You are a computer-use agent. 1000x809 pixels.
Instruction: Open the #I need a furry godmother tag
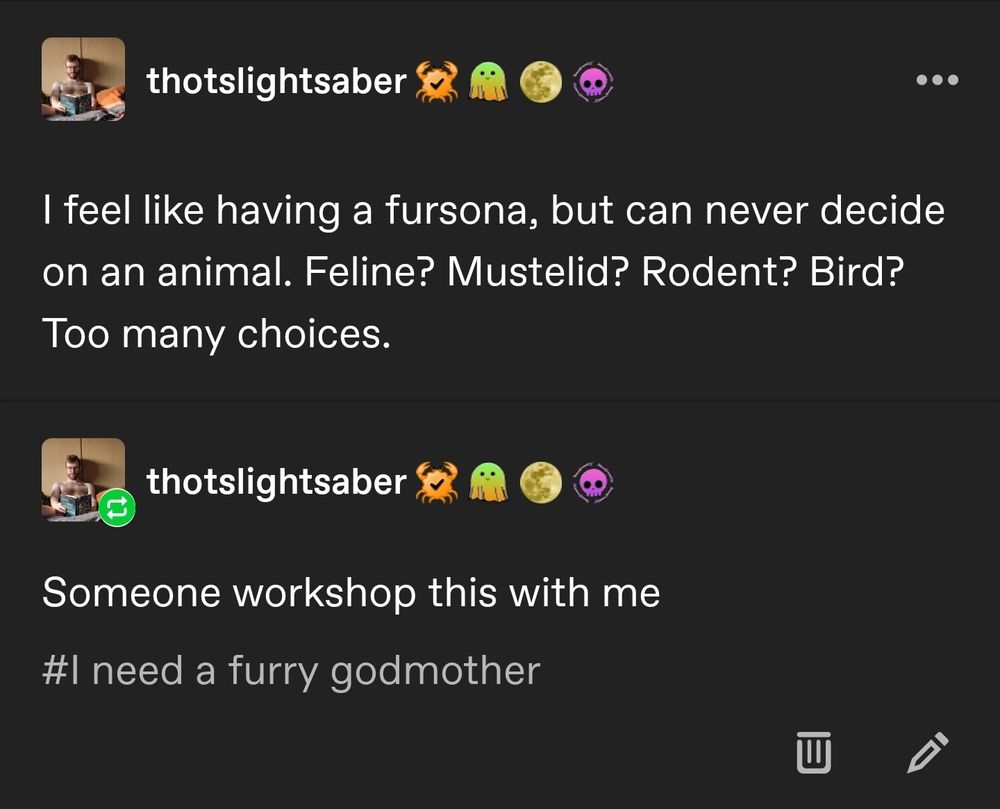click(291, 670)
